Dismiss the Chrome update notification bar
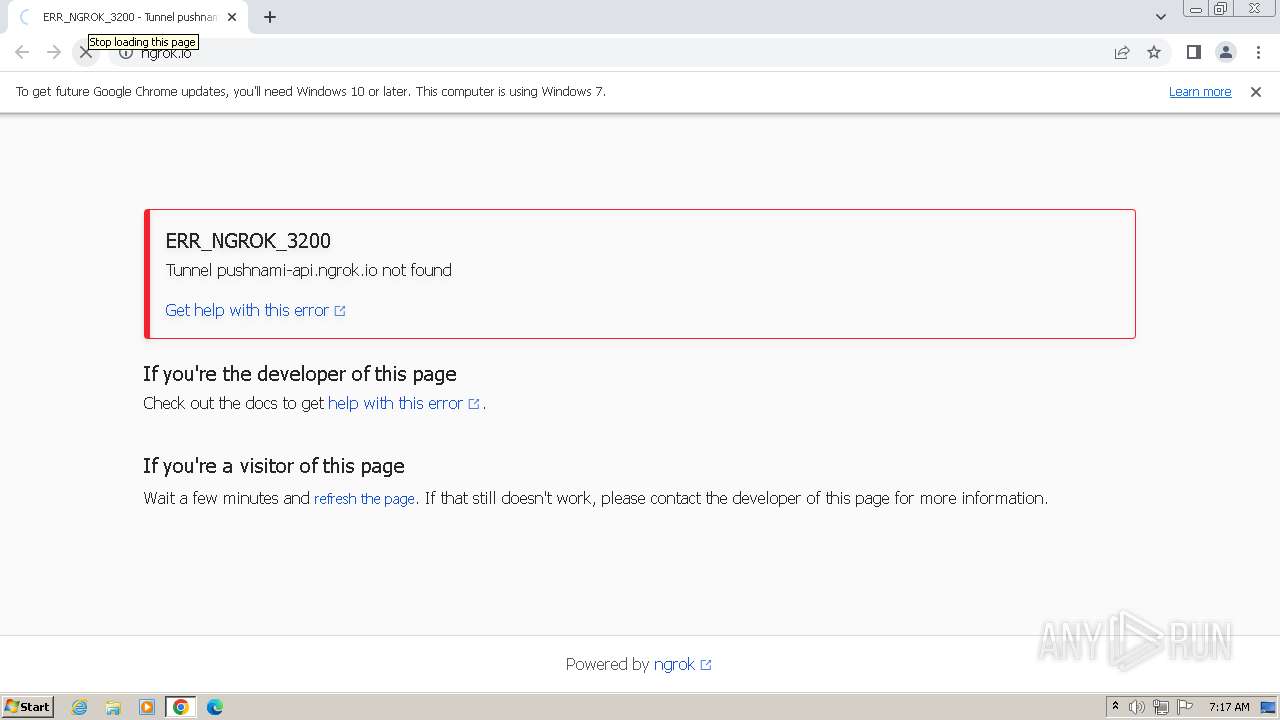This screenshot has width=1280, height=720. point(1256,92)
